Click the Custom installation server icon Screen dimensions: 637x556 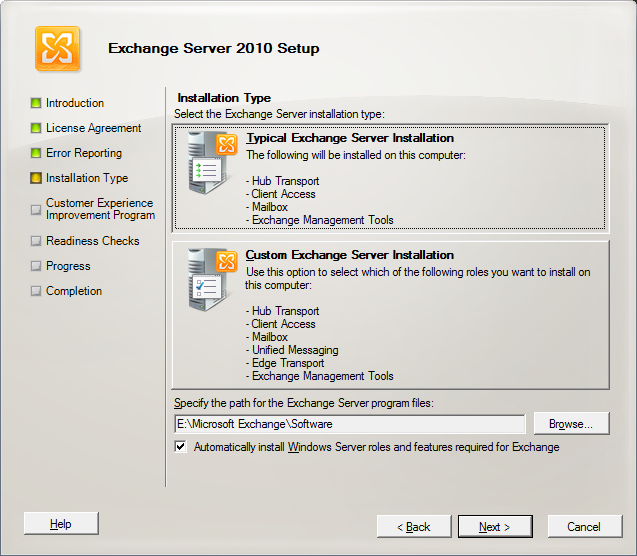pyautogui.click(x=211, y=279)
